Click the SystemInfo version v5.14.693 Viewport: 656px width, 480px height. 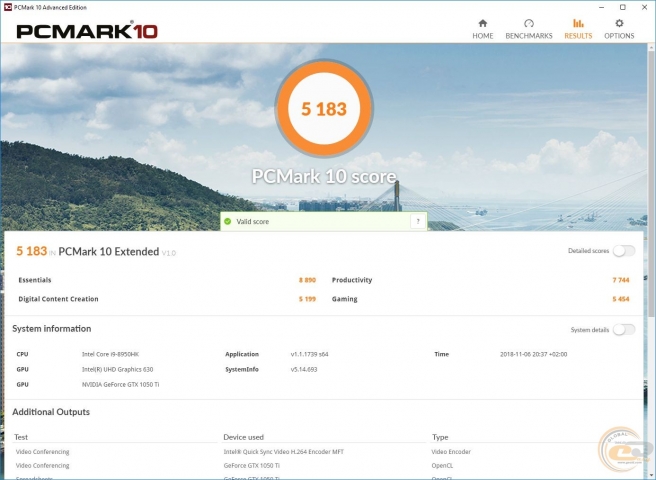pyautogui.click(x=304, y=369)
